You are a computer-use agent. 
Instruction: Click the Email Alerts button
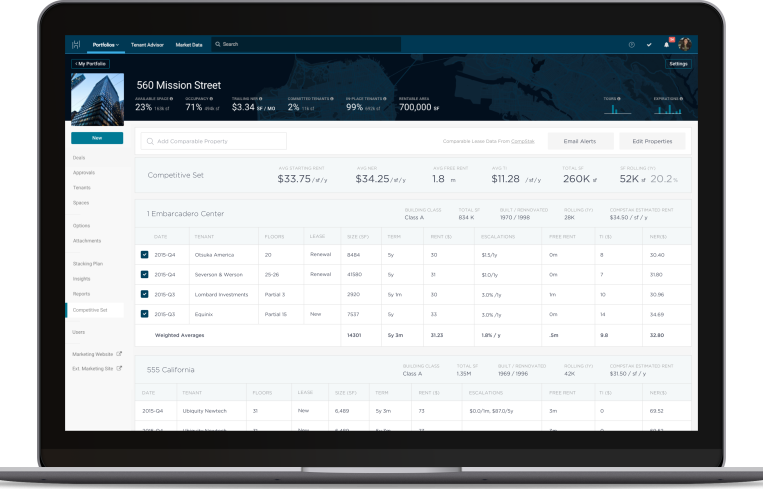[x=579, y=141]
